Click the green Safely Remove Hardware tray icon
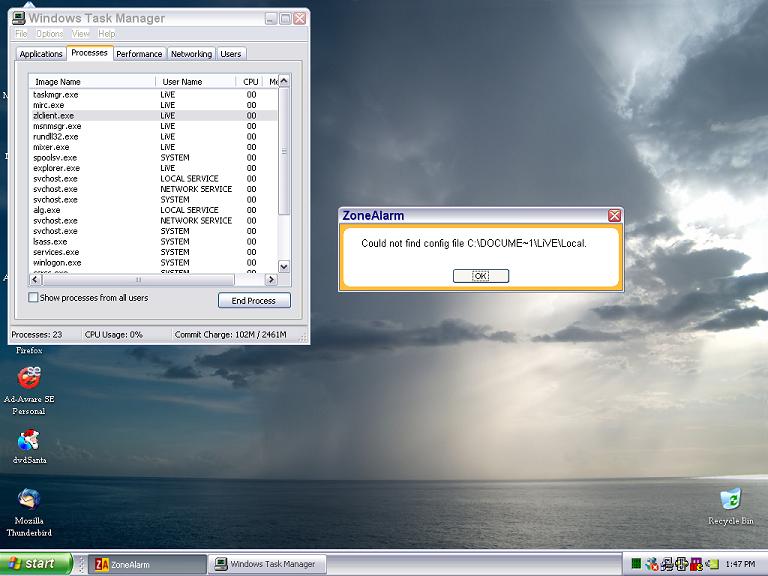The width and height of the screenshot is (768, 576). pyautogui.click(x=713, y=564)
